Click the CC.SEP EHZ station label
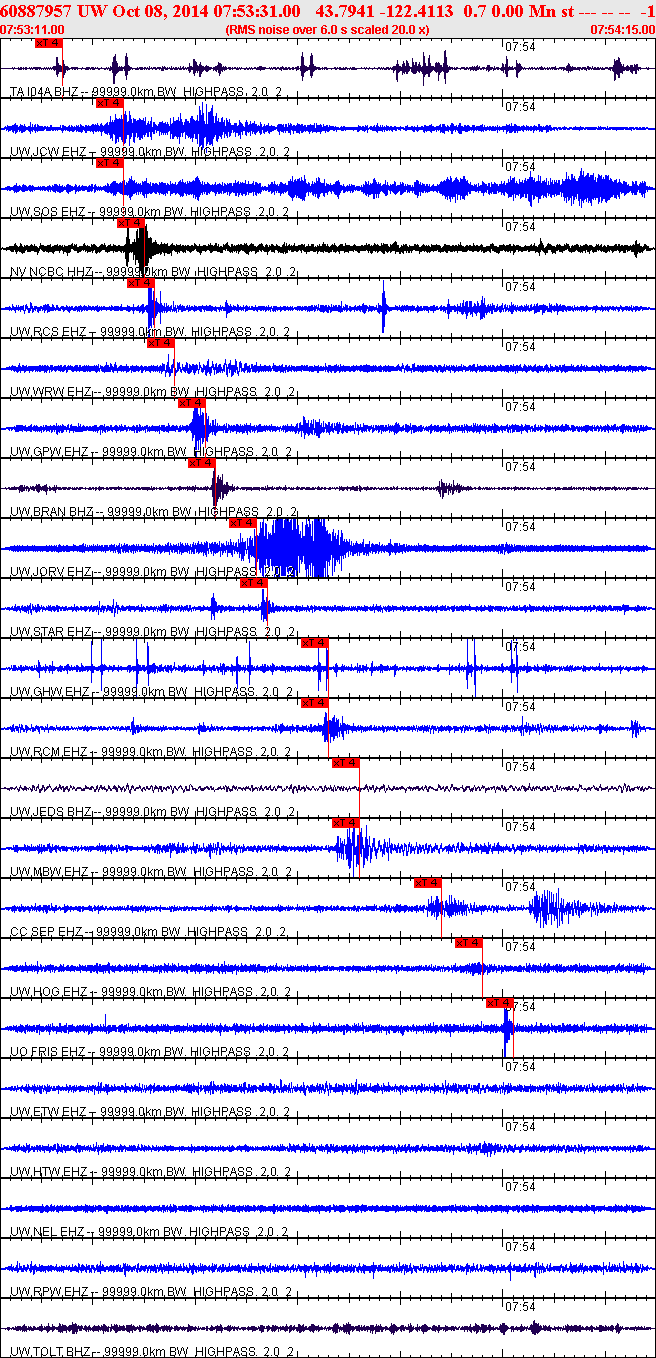Image resolution: width=656 pixels, height=1358 pixels. 46,932
